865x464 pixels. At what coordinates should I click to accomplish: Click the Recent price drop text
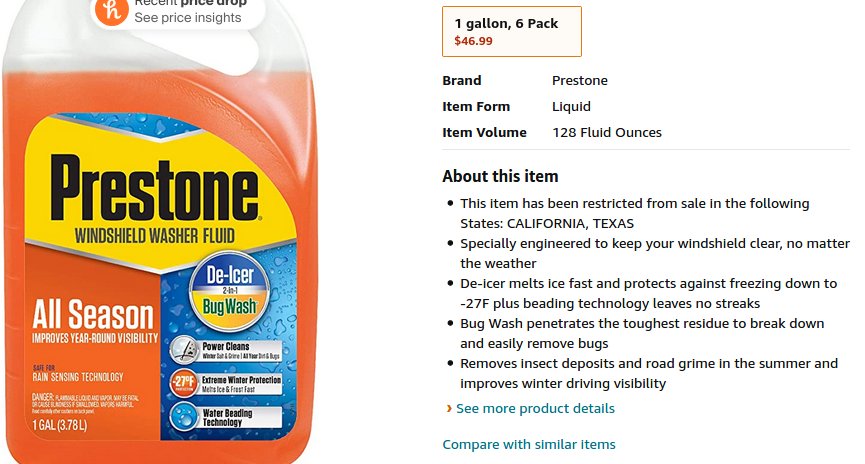pos(191,3)
